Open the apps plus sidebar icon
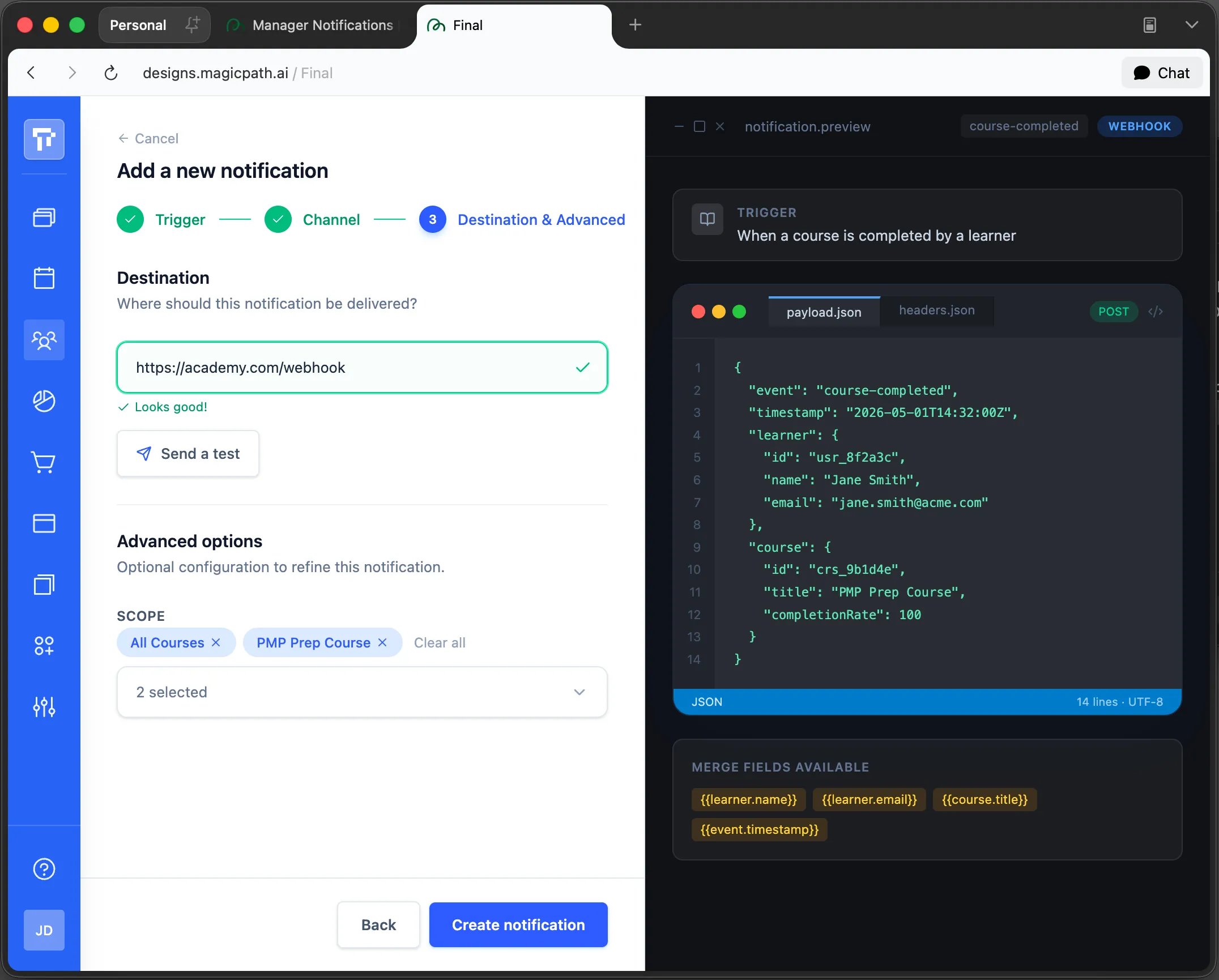This screenshot has height=980, width=1219. click(44, 646)
